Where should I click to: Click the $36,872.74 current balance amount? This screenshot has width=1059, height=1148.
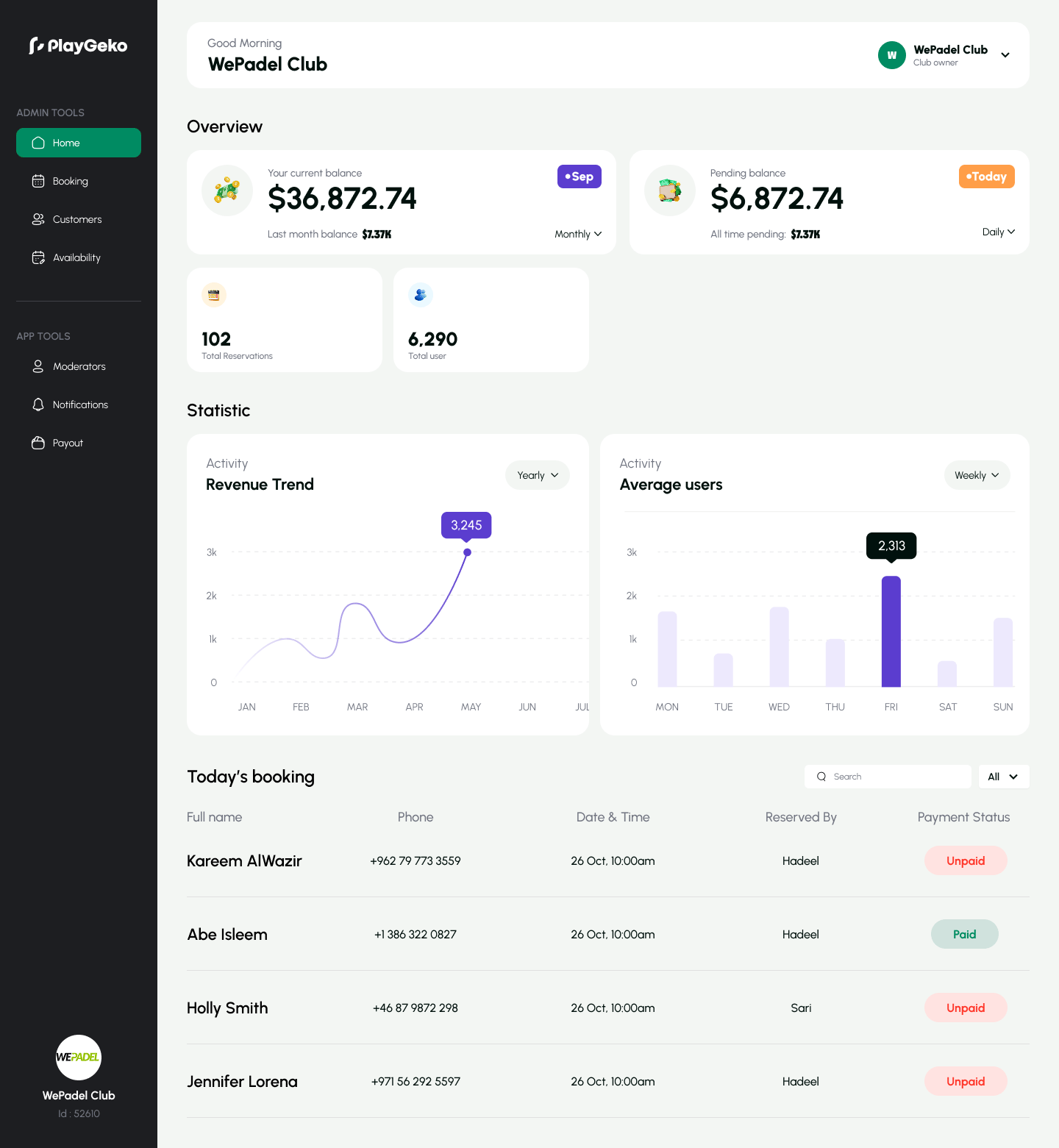(x=342, y=199)
